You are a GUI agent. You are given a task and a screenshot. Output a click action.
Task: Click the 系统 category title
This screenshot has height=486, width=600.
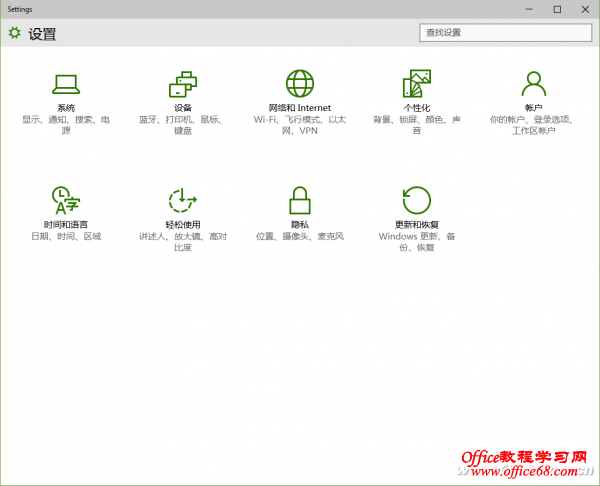[66, 108]
